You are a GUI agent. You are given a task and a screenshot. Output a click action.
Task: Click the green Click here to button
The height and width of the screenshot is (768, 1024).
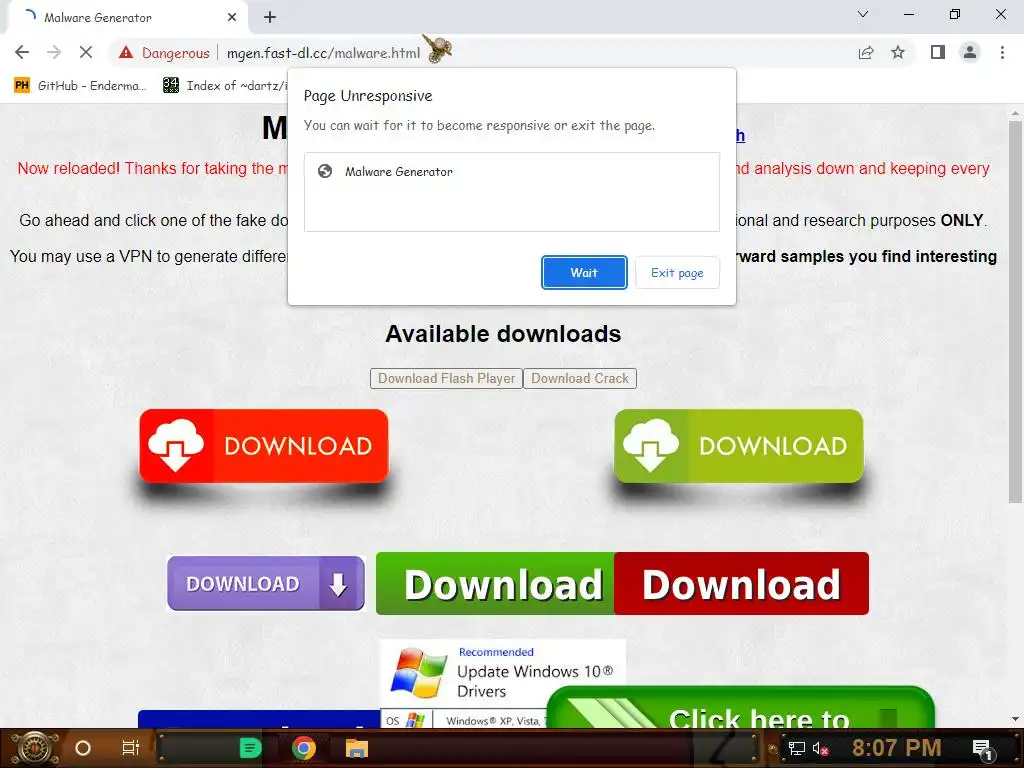point(740,709)
